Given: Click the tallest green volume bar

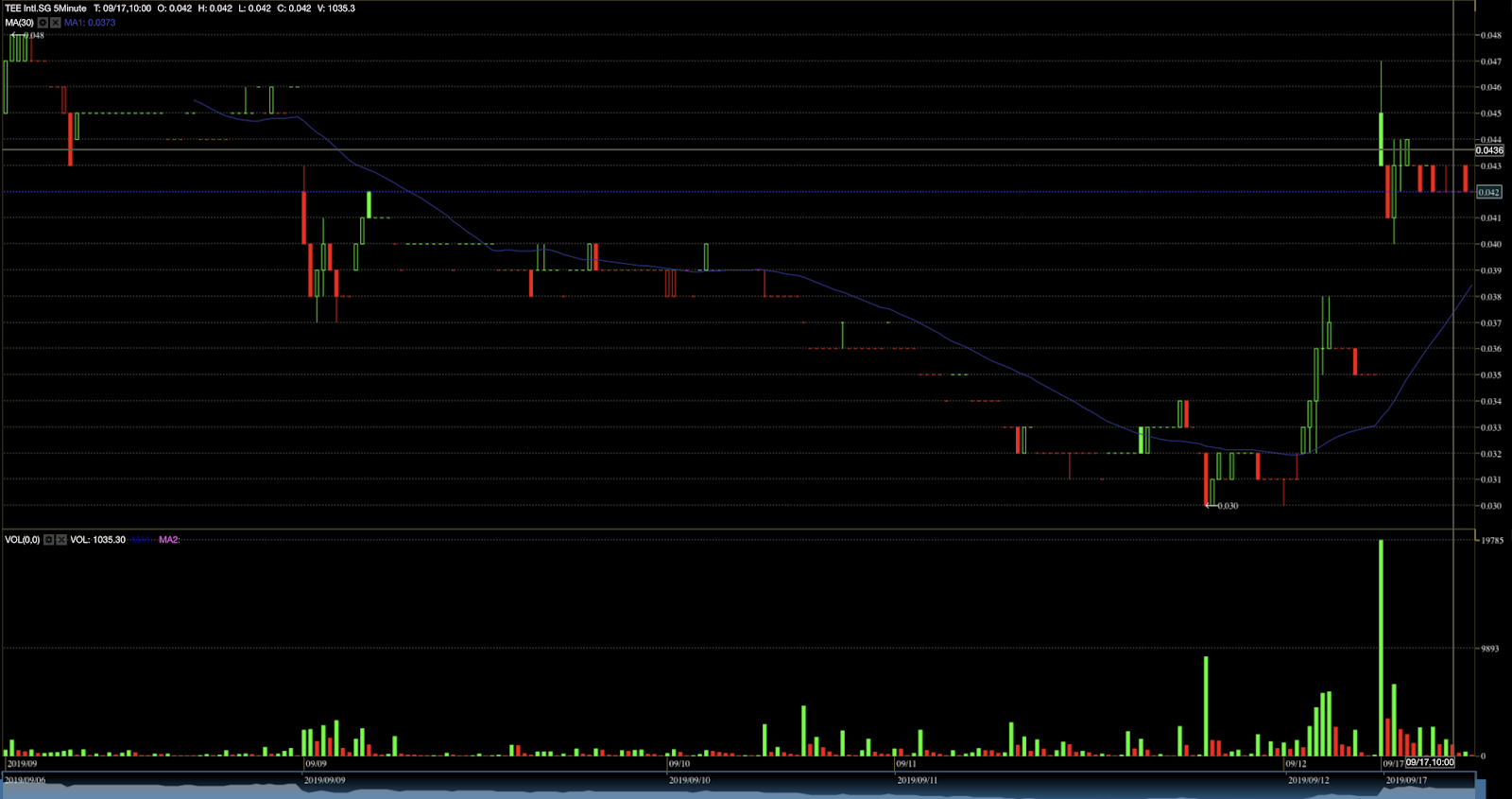Looking at the screenshot, I should pyautogui.click(x=1381, y=648).
